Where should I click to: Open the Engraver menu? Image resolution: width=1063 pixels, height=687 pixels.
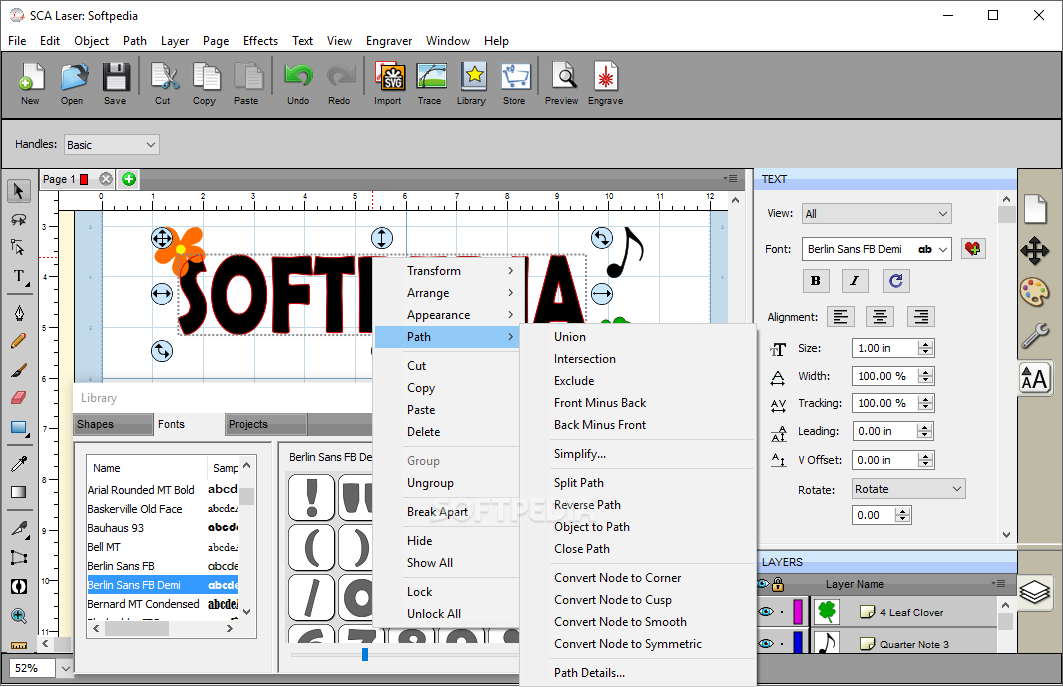coord(388,41)
